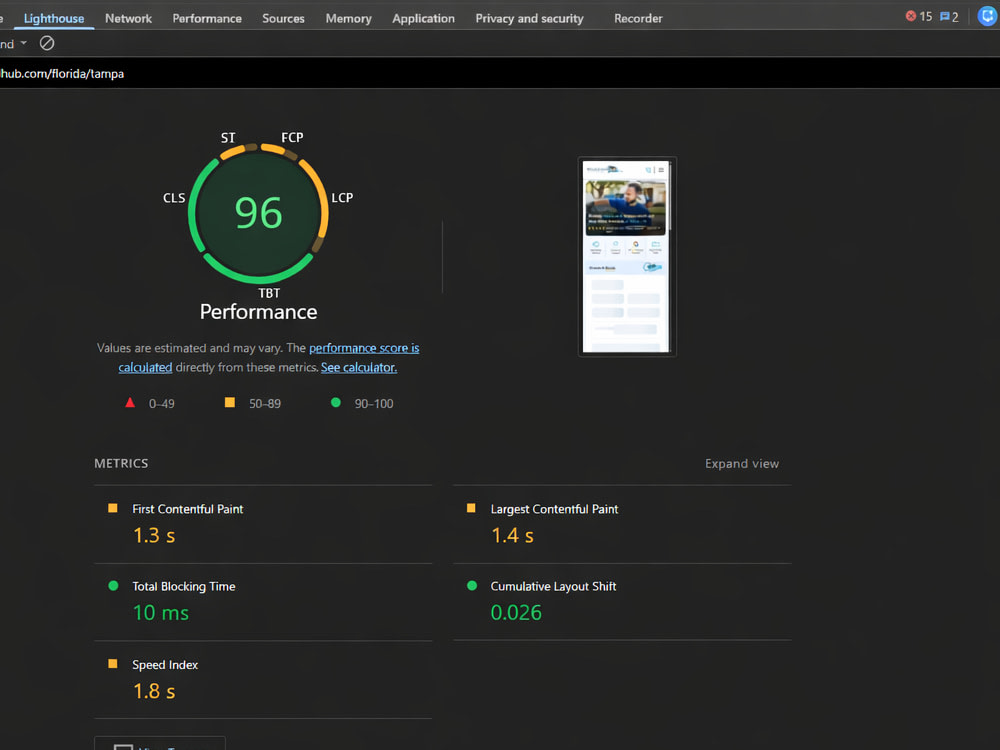Image resolution: width=1000 pixels, height=750 pixels.
Task: Click the blue AI assistance icon
Action: [987, 17]
